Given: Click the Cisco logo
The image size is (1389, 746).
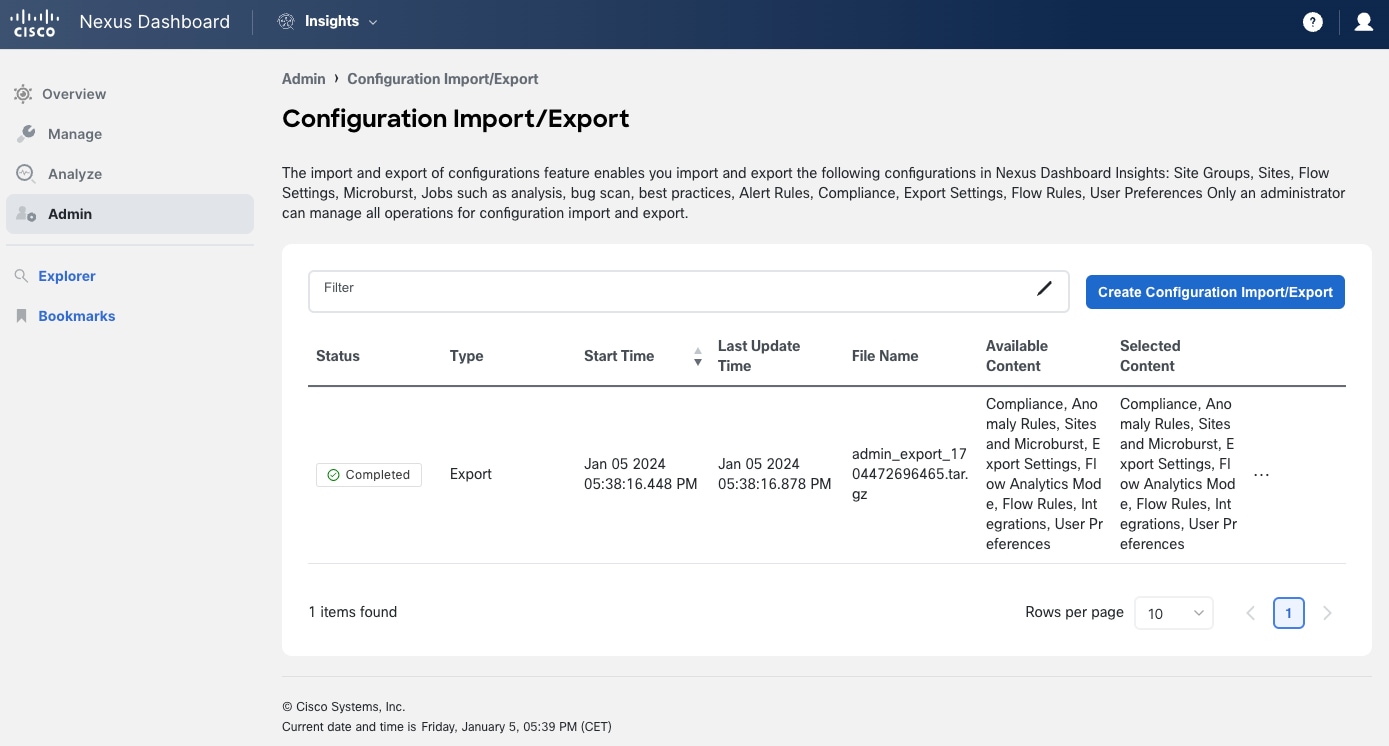Looking at the screenshot, I should coord(34,22).
